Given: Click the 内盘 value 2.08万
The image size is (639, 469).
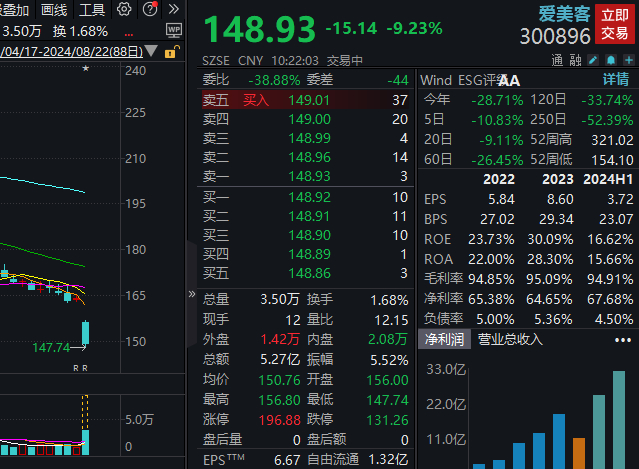Looking at the screenshot, I should coord(388,339).
